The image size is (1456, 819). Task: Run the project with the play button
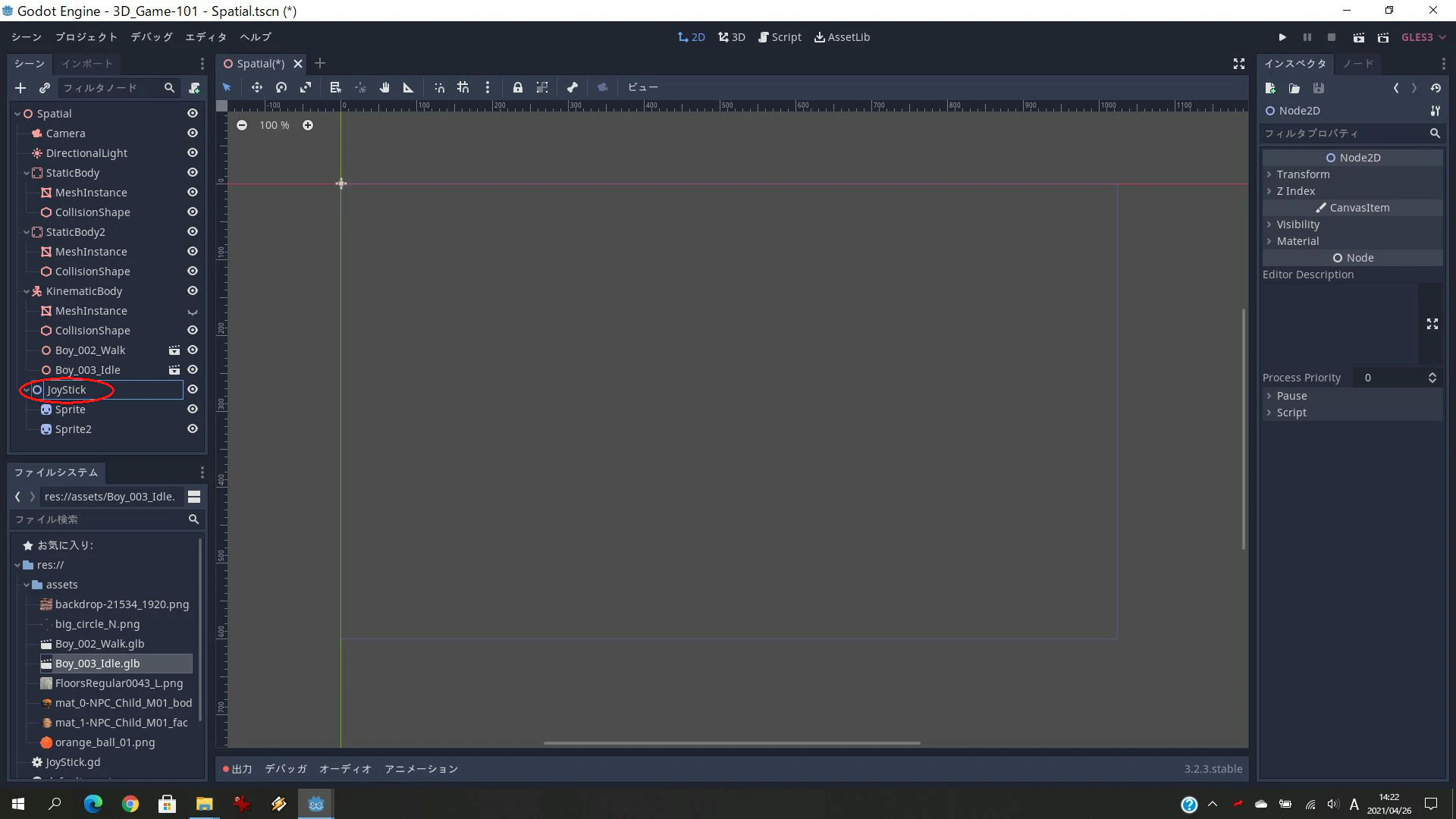[1282, 37]
